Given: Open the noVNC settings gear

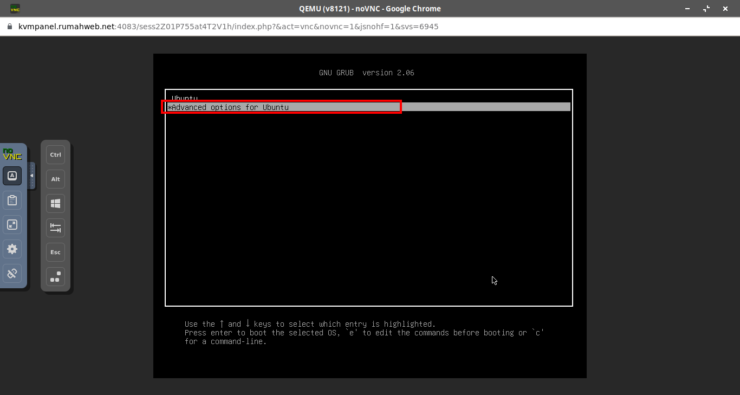Looking at the screenshot, I should point(12,249).
